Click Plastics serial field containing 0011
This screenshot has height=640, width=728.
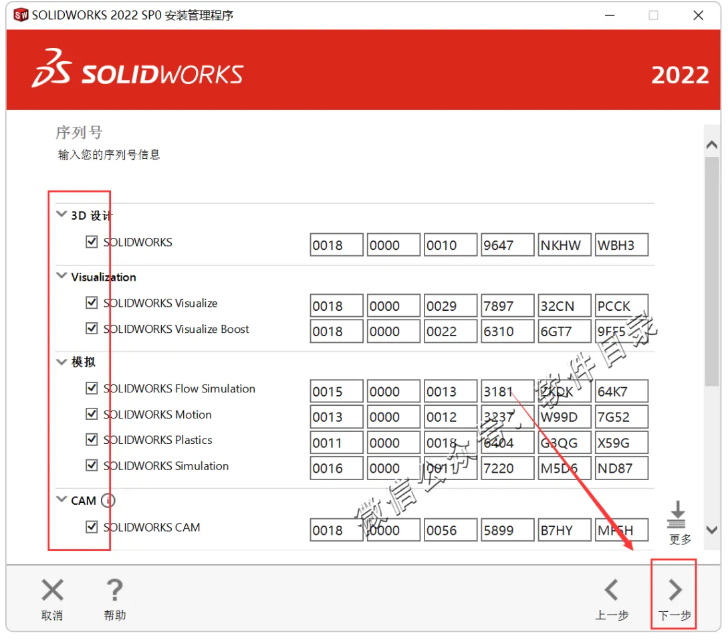click(x=336, y=442)
